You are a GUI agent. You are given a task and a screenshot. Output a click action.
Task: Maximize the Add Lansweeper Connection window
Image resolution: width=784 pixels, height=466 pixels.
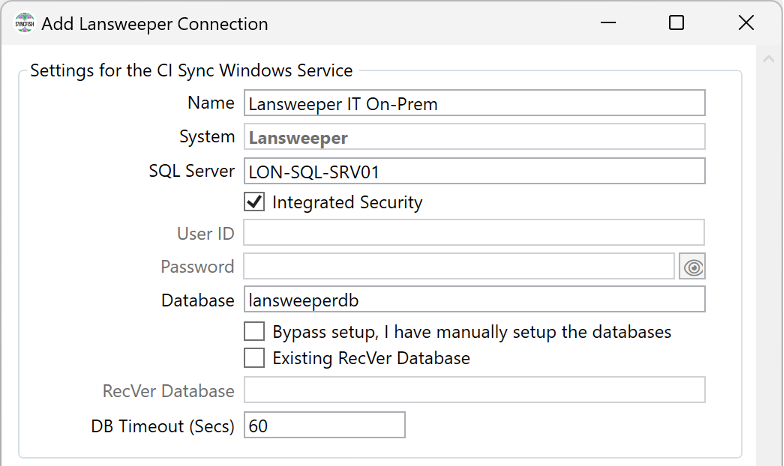[676, 23]
